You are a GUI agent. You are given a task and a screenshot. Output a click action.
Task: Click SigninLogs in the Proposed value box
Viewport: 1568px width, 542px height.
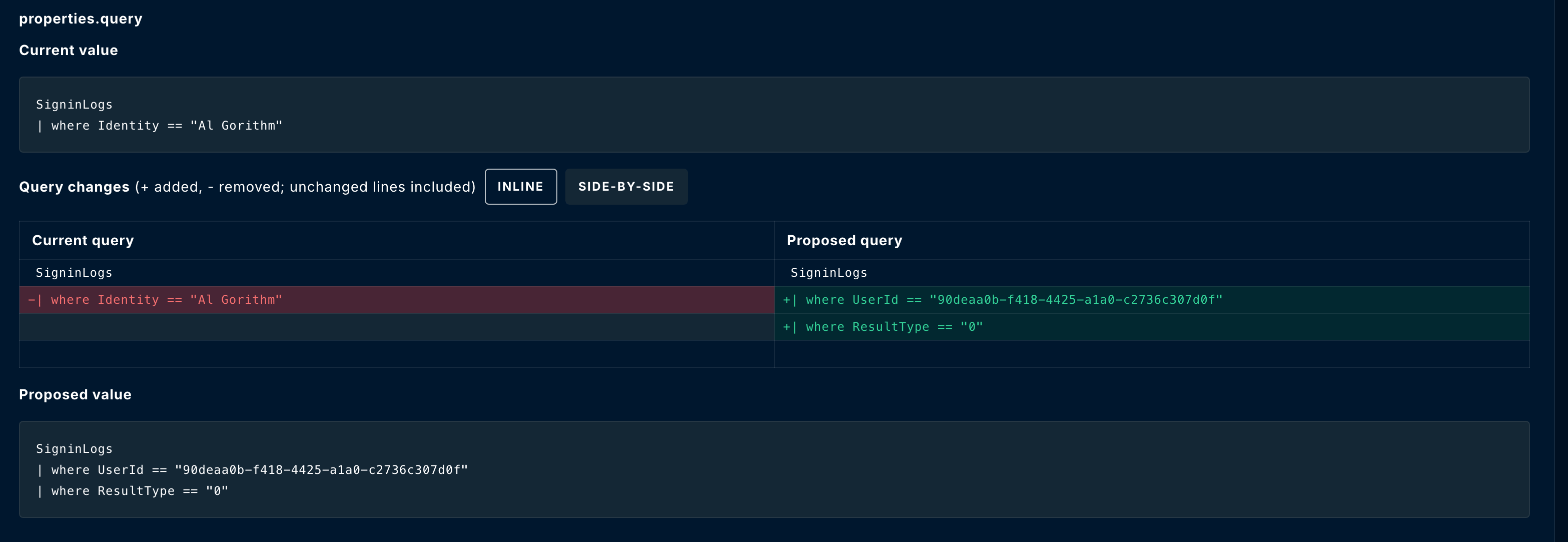pos(74,449)
